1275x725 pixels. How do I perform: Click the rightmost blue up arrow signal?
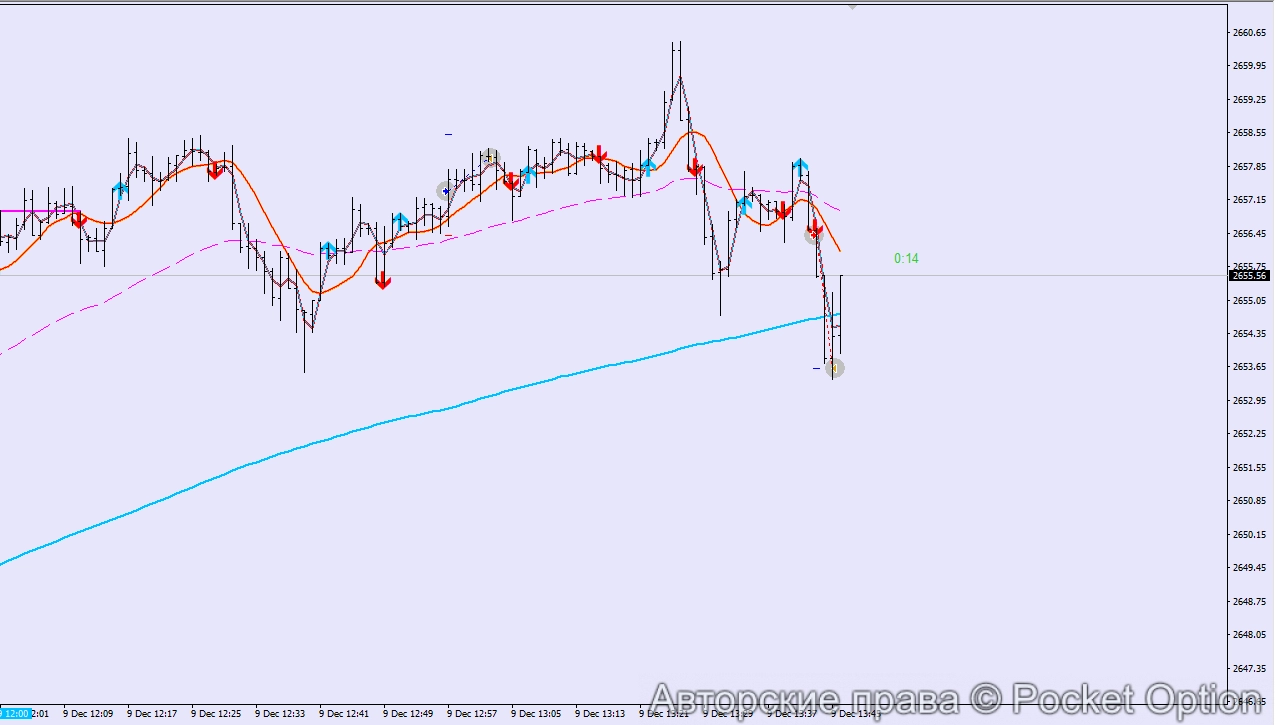tap(800, 167)
